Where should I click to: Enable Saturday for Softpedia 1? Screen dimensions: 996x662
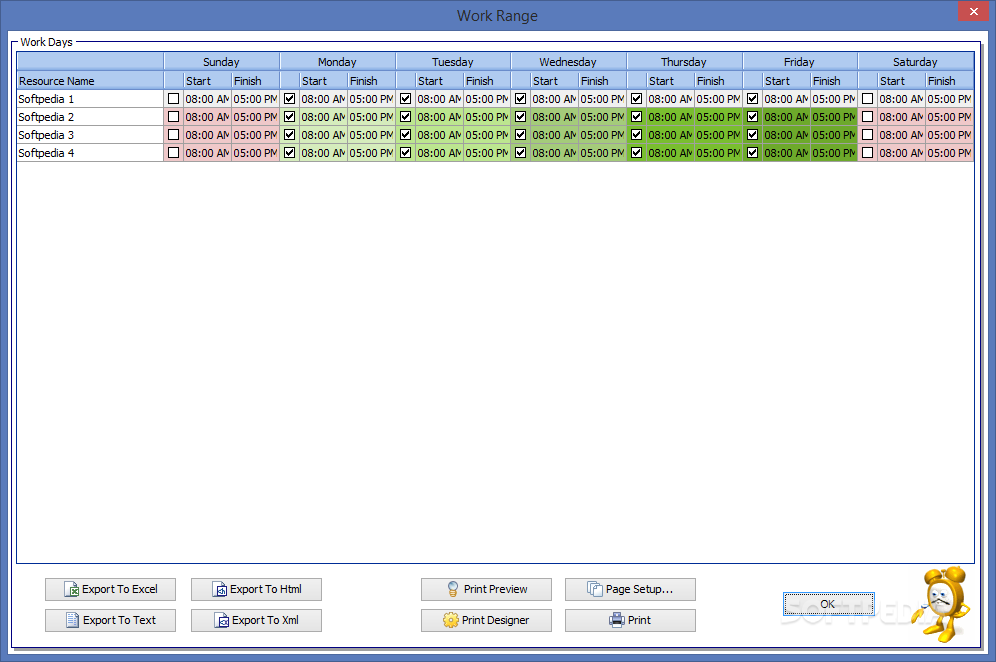tap(868, 99)
